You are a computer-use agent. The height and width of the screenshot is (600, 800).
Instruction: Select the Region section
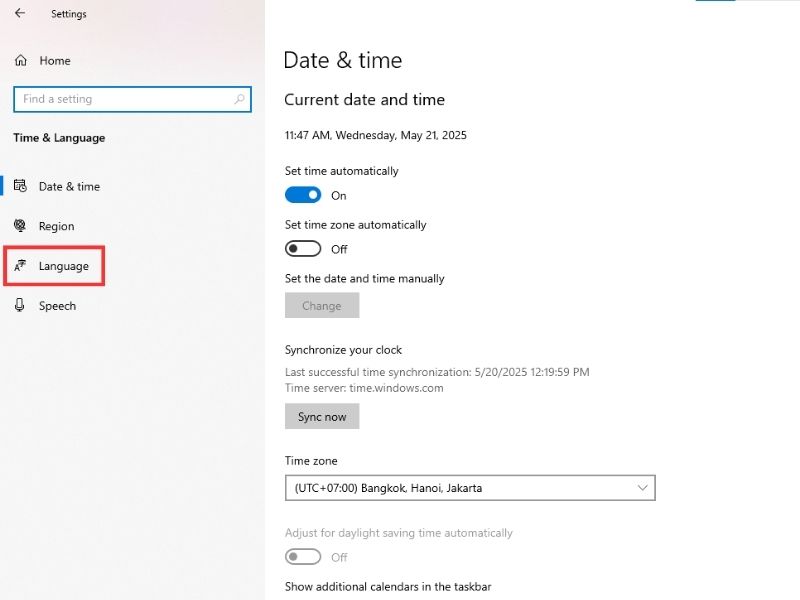pos(56,226)
